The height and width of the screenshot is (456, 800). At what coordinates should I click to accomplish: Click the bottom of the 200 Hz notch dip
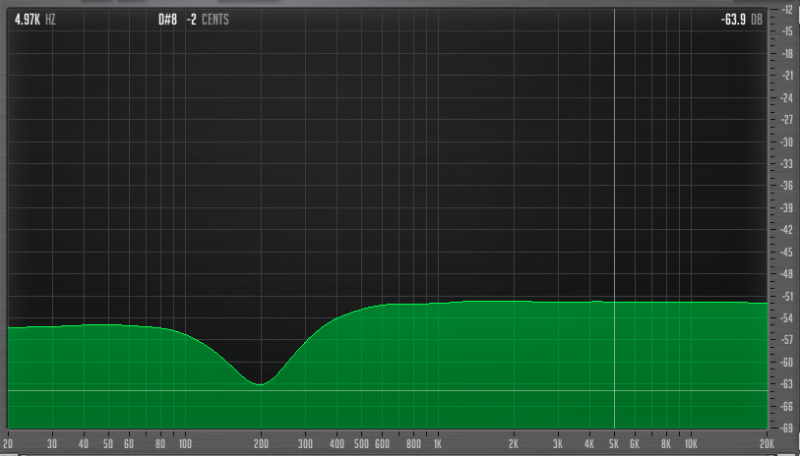pos(261,383)
